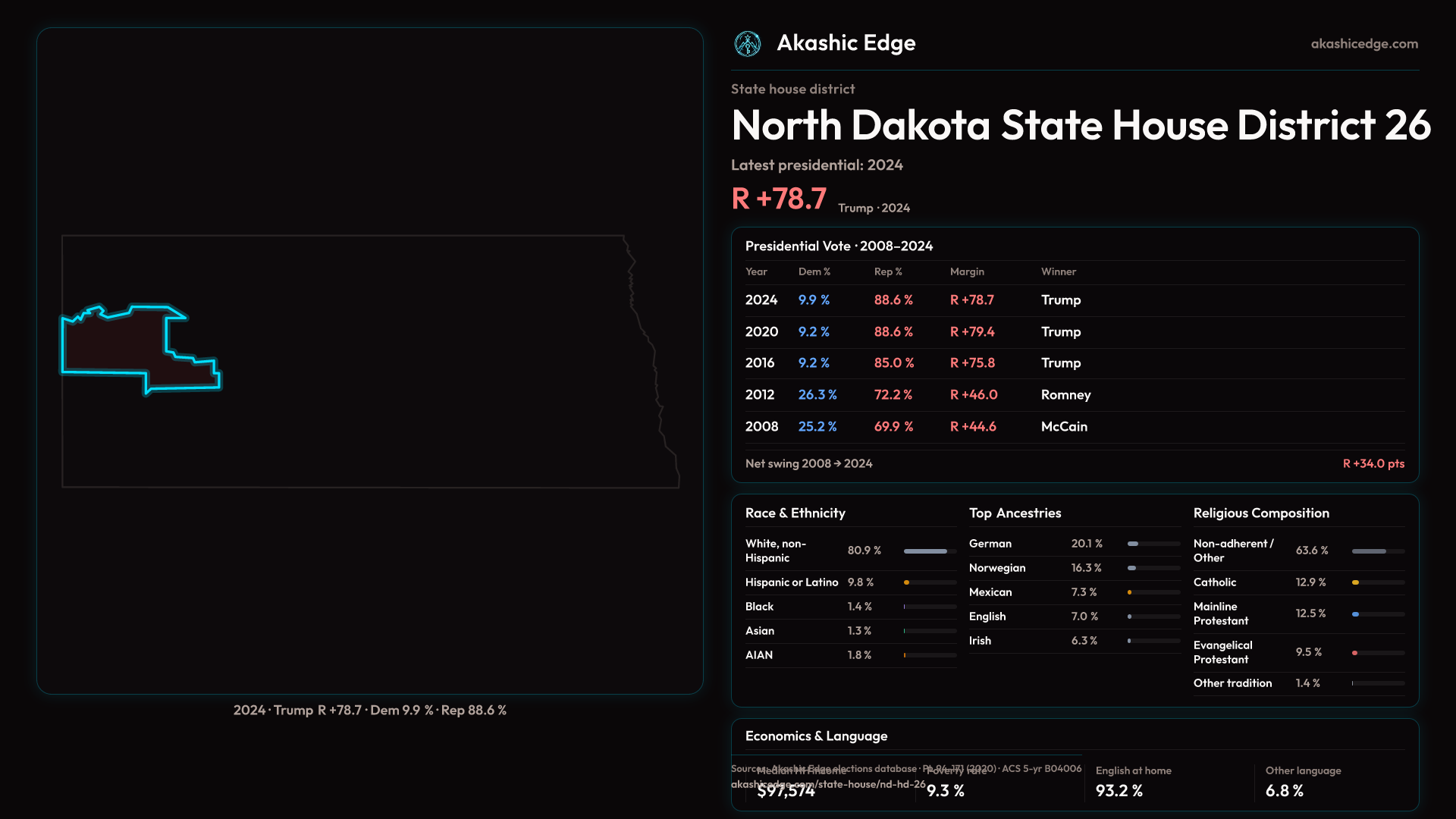
Task: Click the Hispanic or Latino orange bar
Action: [907, 582]
